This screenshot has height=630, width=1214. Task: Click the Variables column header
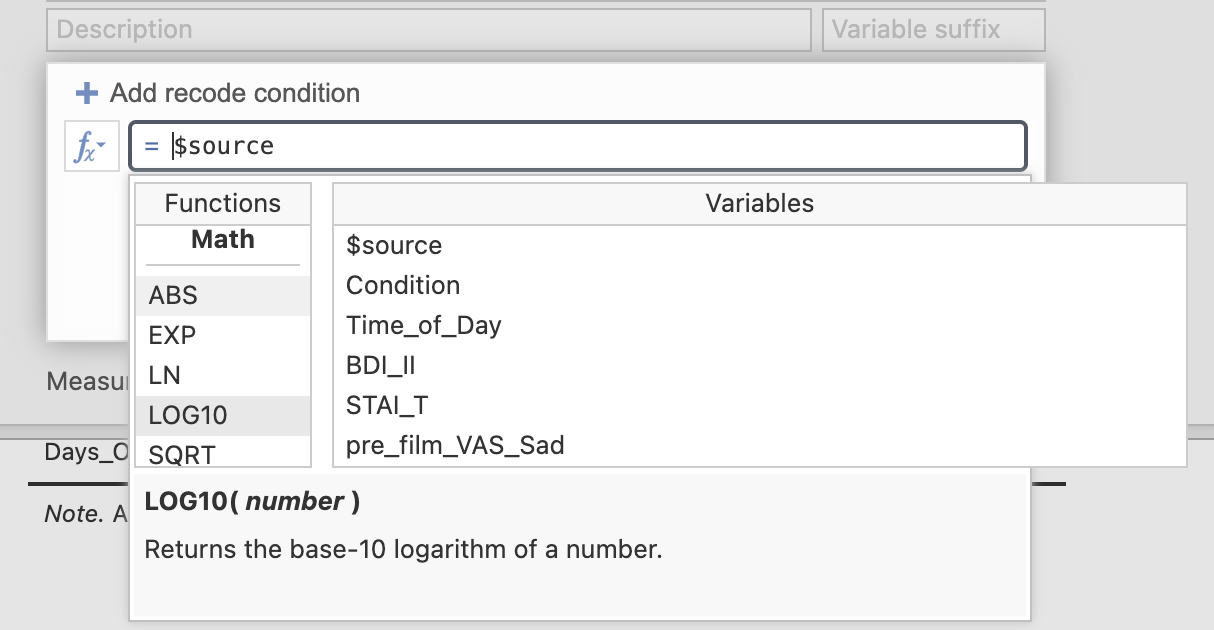[x=759, y=203]
